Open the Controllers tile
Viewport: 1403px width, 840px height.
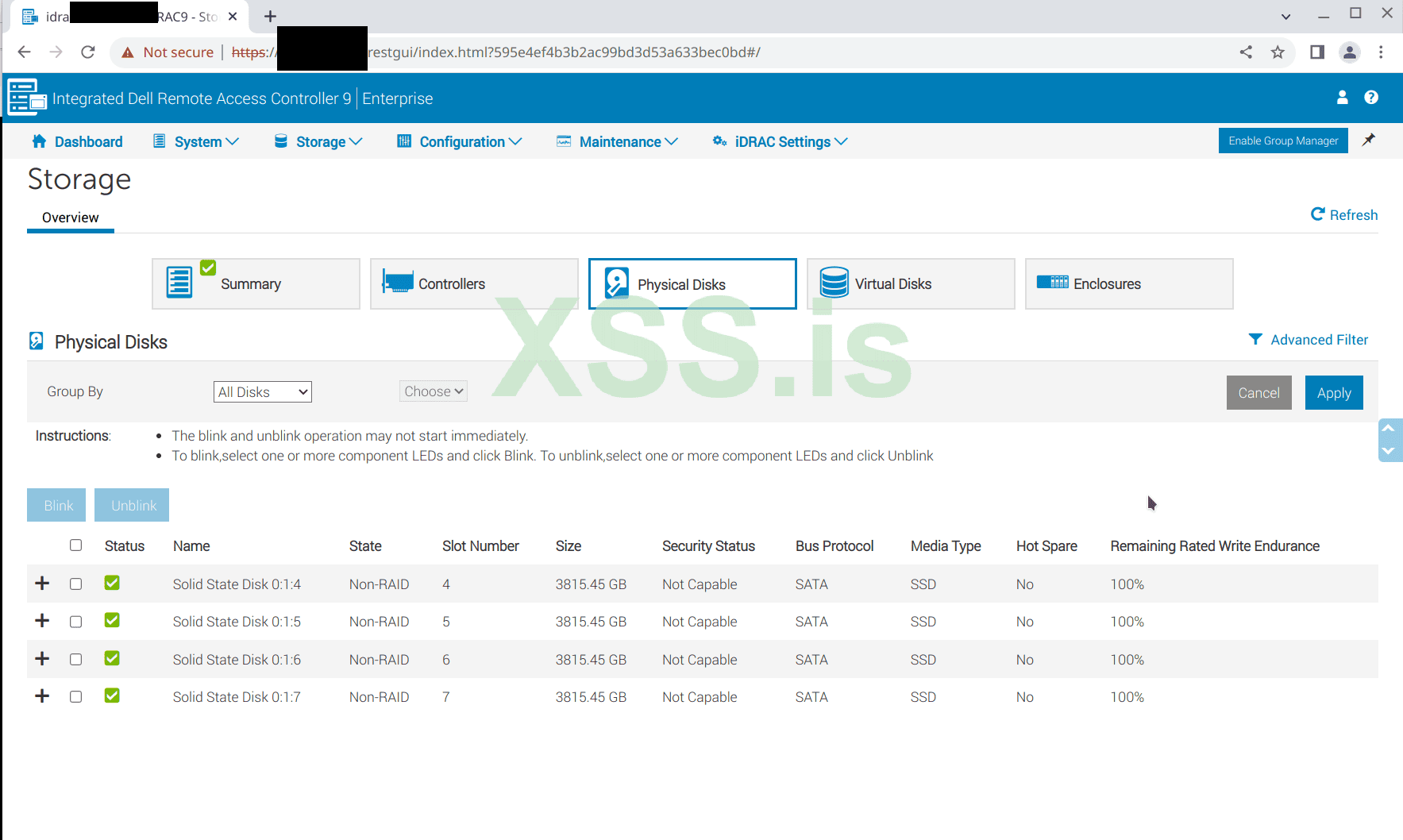(473, 283)
